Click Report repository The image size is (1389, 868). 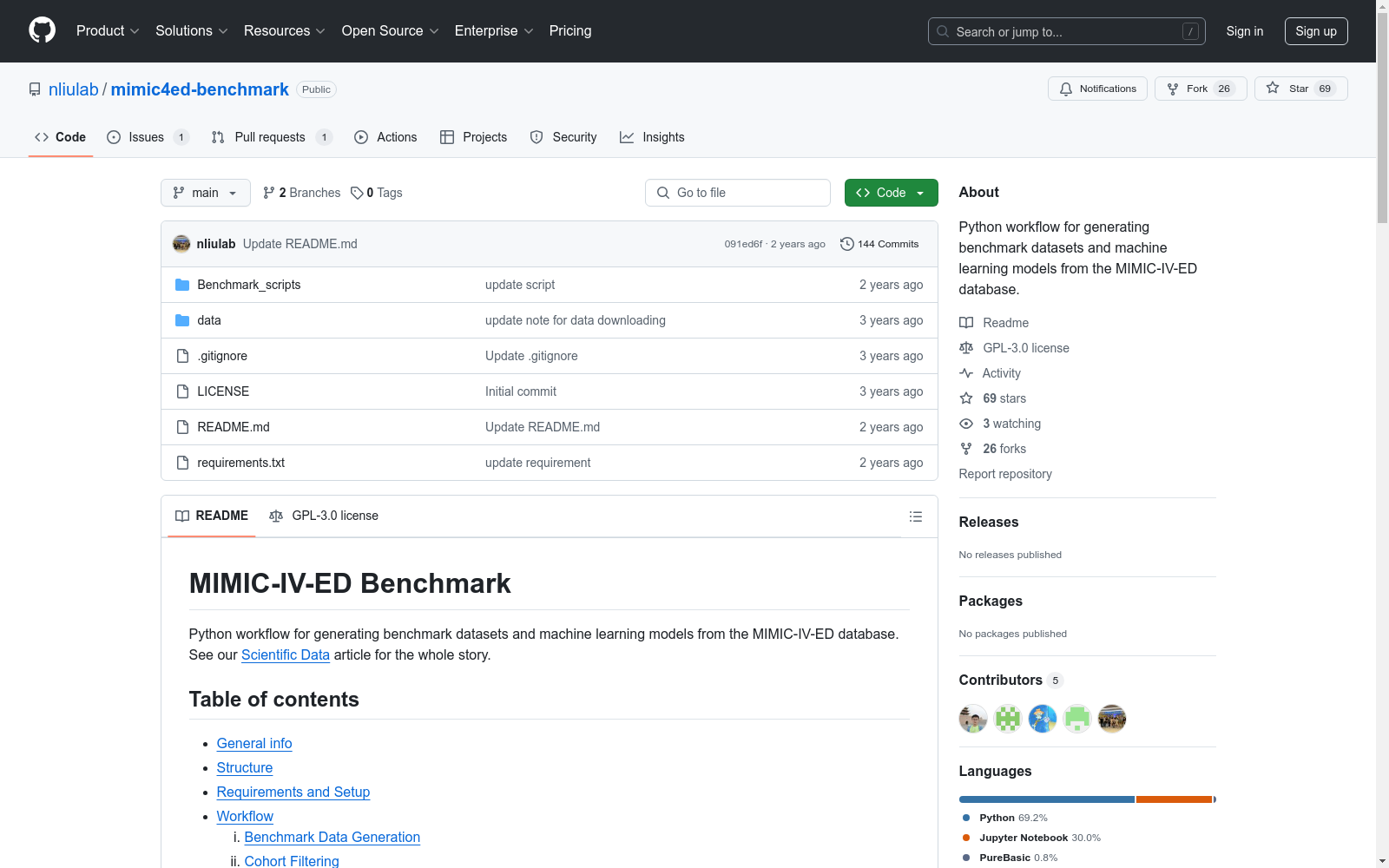[1005, 474]
